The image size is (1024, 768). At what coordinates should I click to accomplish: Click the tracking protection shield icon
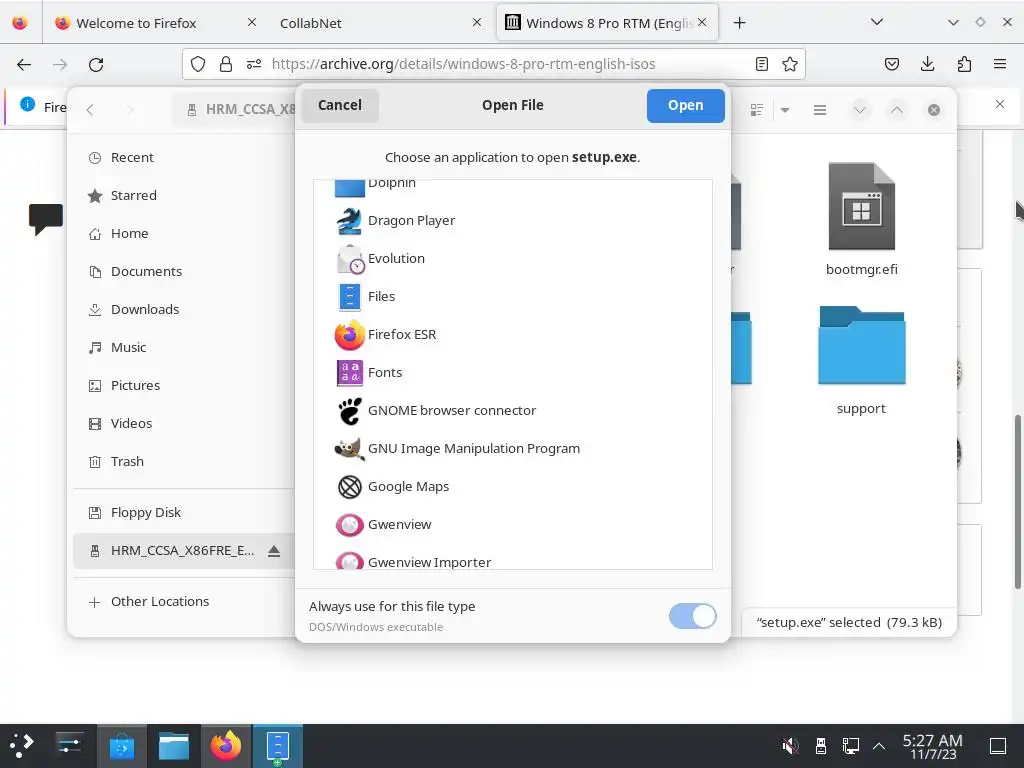click(x=198, y=64)
